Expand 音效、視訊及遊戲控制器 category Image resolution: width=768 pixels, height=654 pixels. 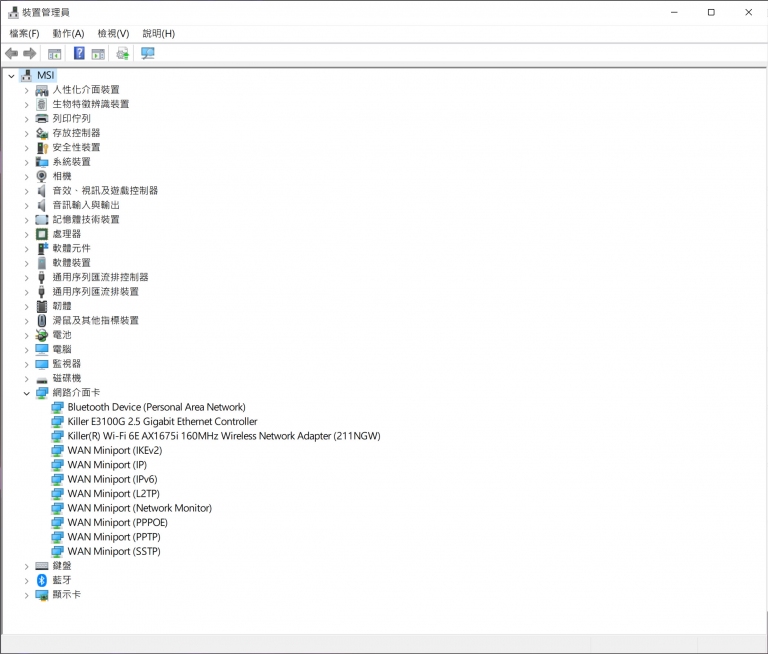26,191
